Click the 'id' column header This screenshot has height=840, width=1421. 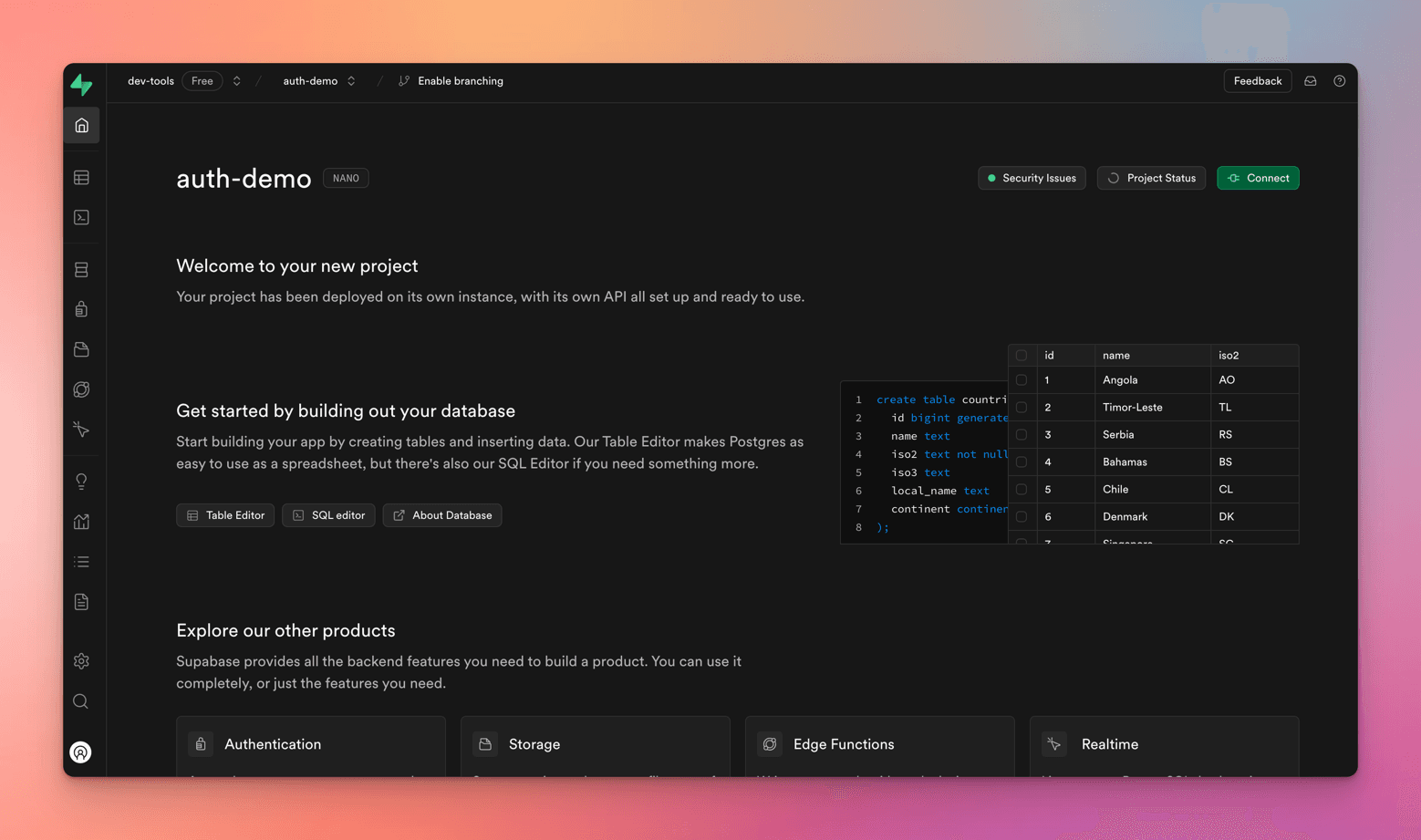pos(1065,356)
